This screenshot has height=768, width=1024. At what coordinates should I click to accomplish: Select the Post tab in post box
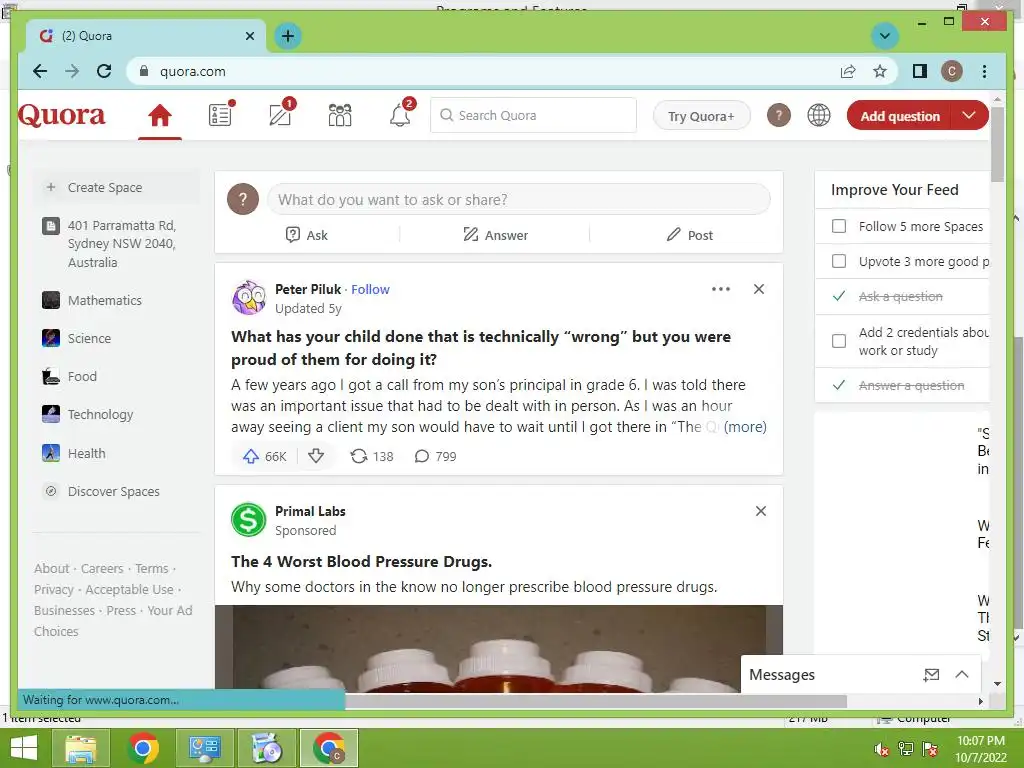pyautogui.click(x=689, y=235)
